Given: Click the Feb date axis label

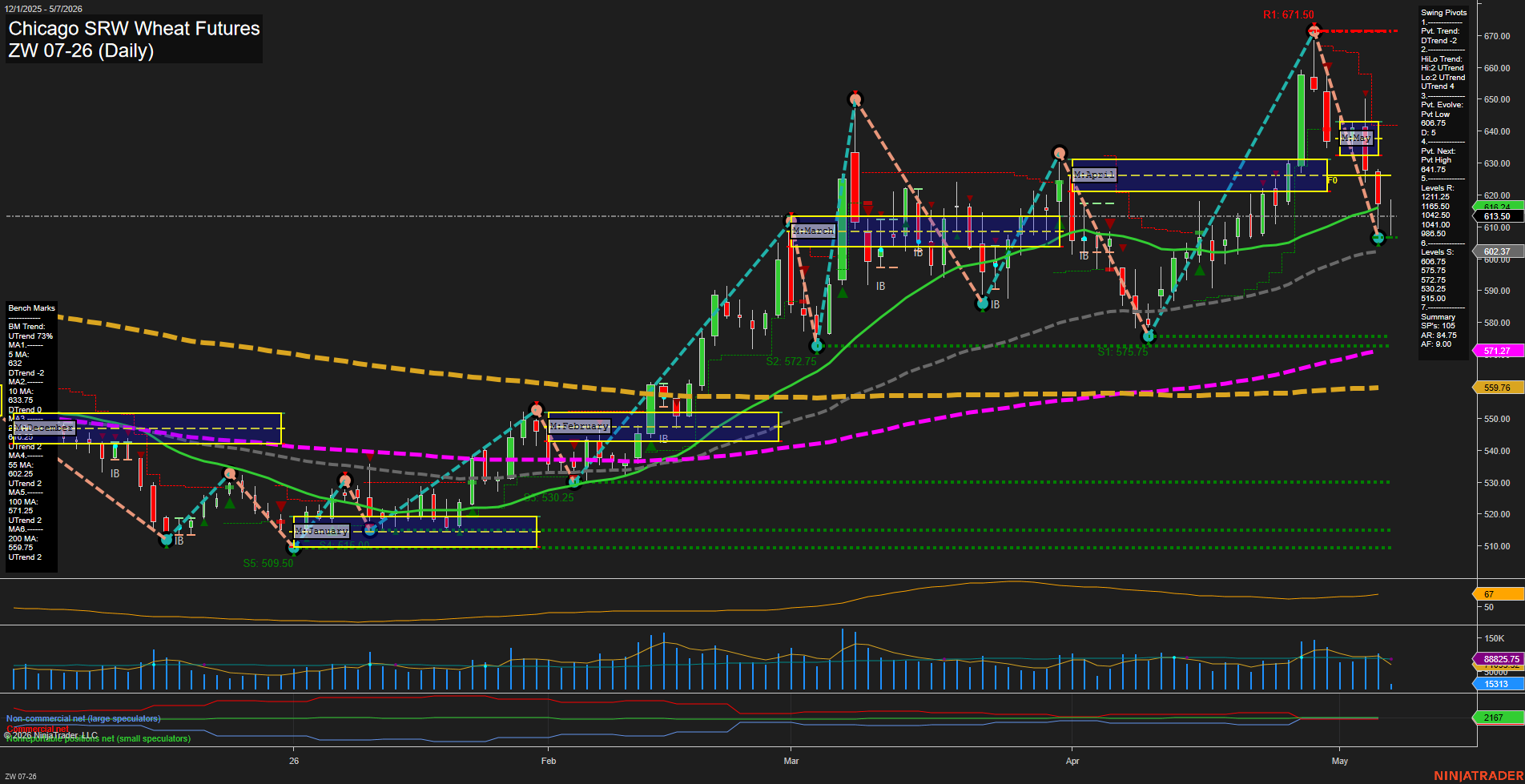Looking at the screenshot, I should 549,761.
